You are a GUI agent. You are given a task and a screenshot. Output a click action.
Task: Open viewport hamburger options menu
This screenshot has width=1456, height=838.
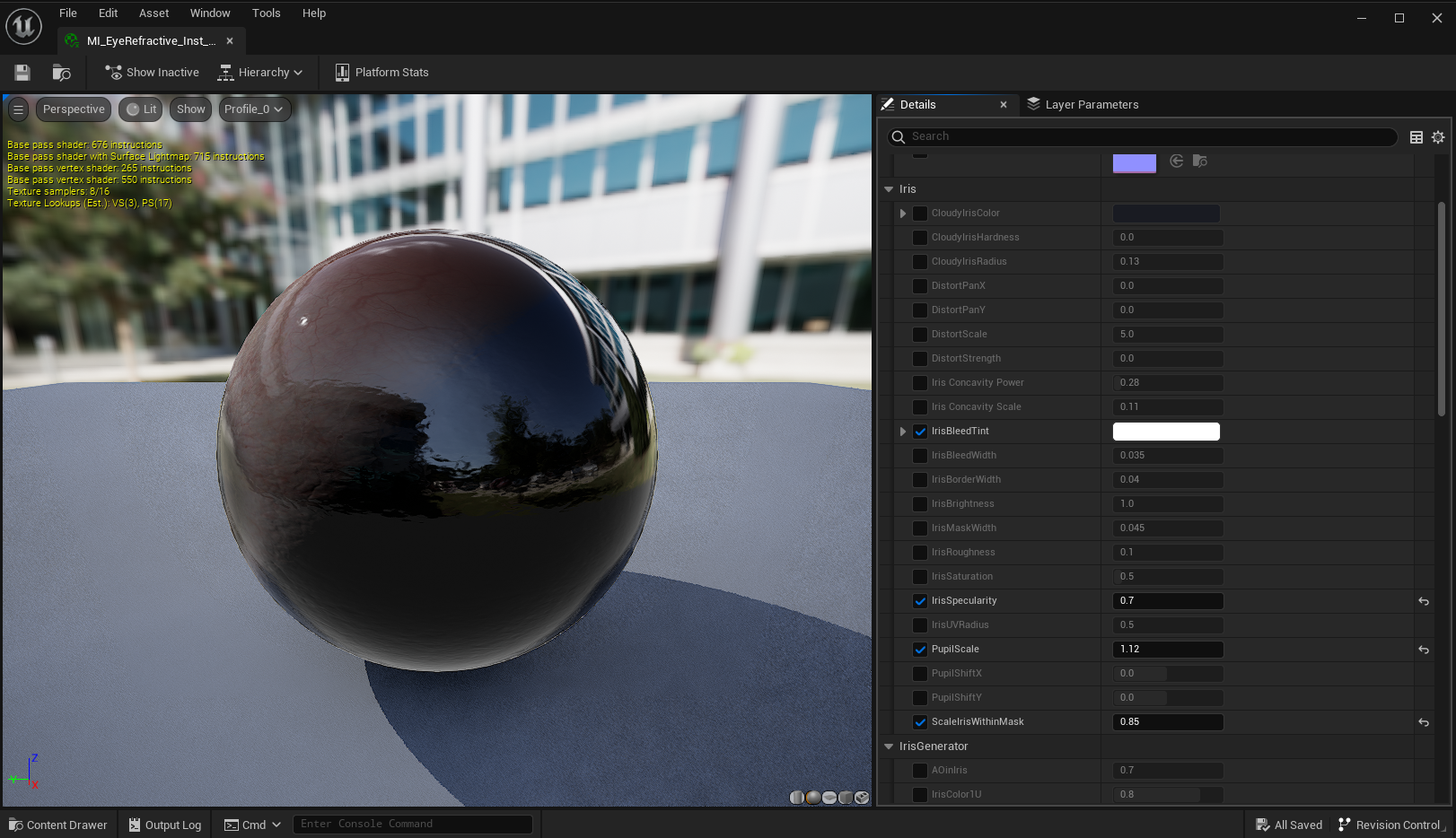click(x=18, y=109)
